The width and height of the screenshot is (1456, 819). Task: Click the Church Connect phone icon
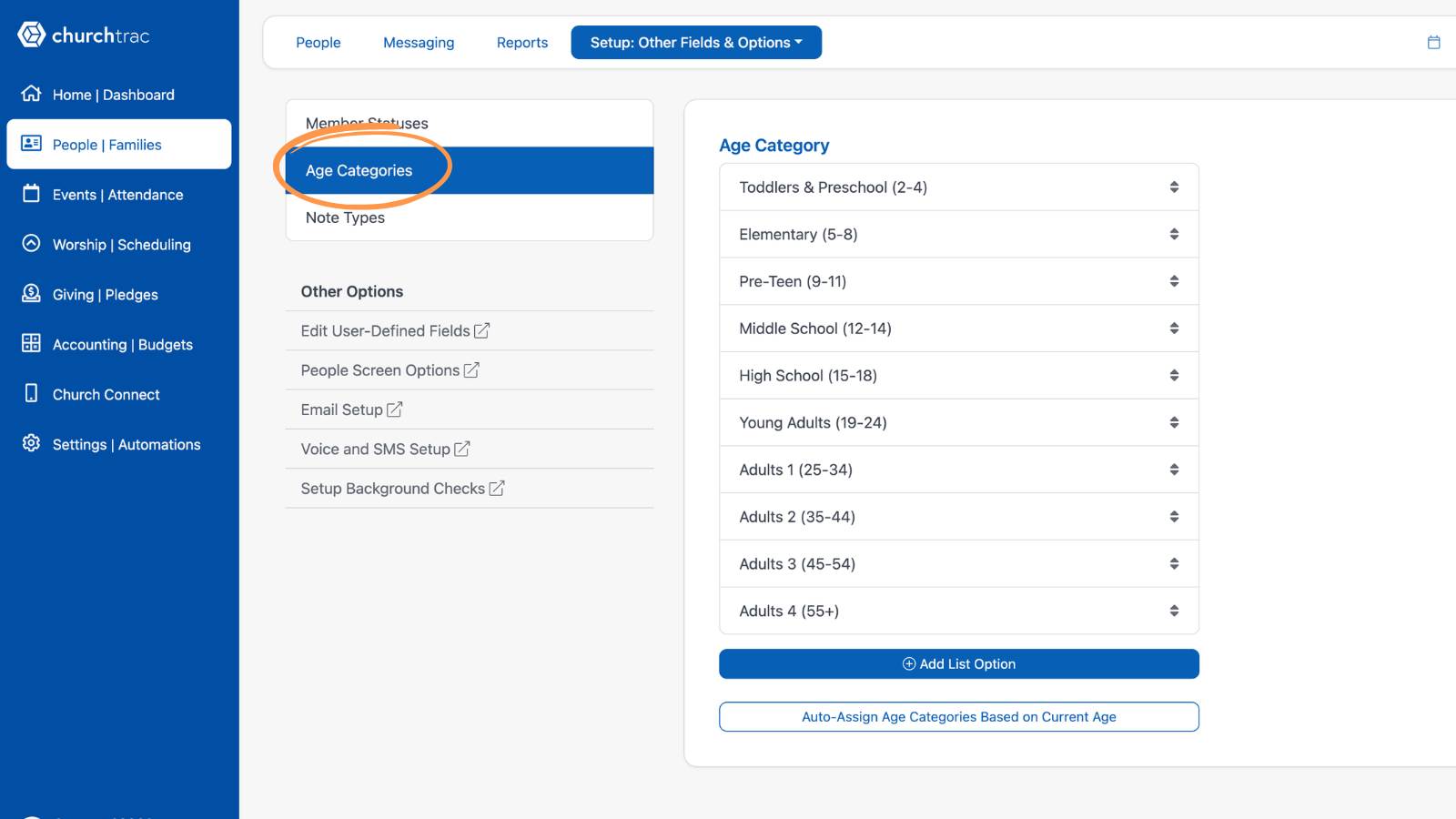tap(32, 393)
